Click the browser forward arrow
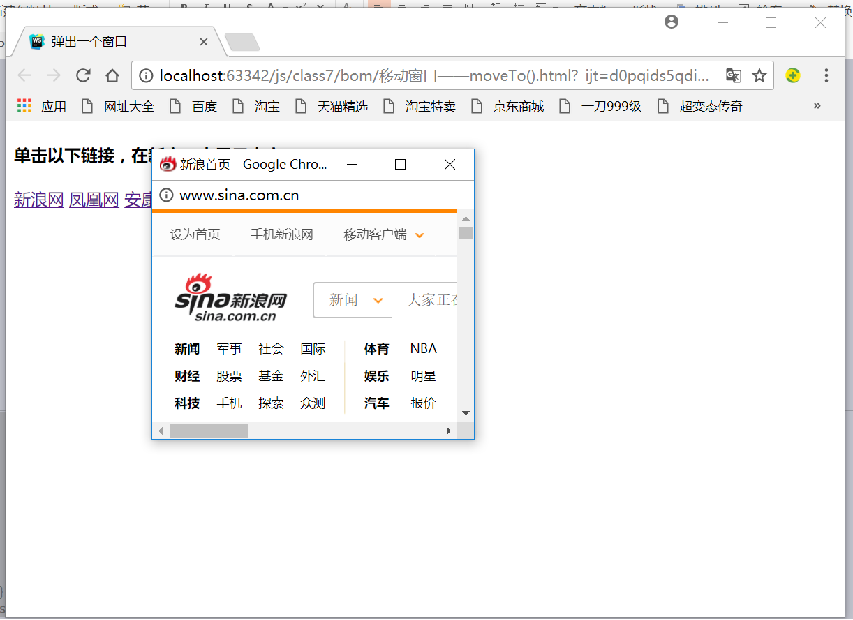853x620 pixels. (x=53, y=76)
